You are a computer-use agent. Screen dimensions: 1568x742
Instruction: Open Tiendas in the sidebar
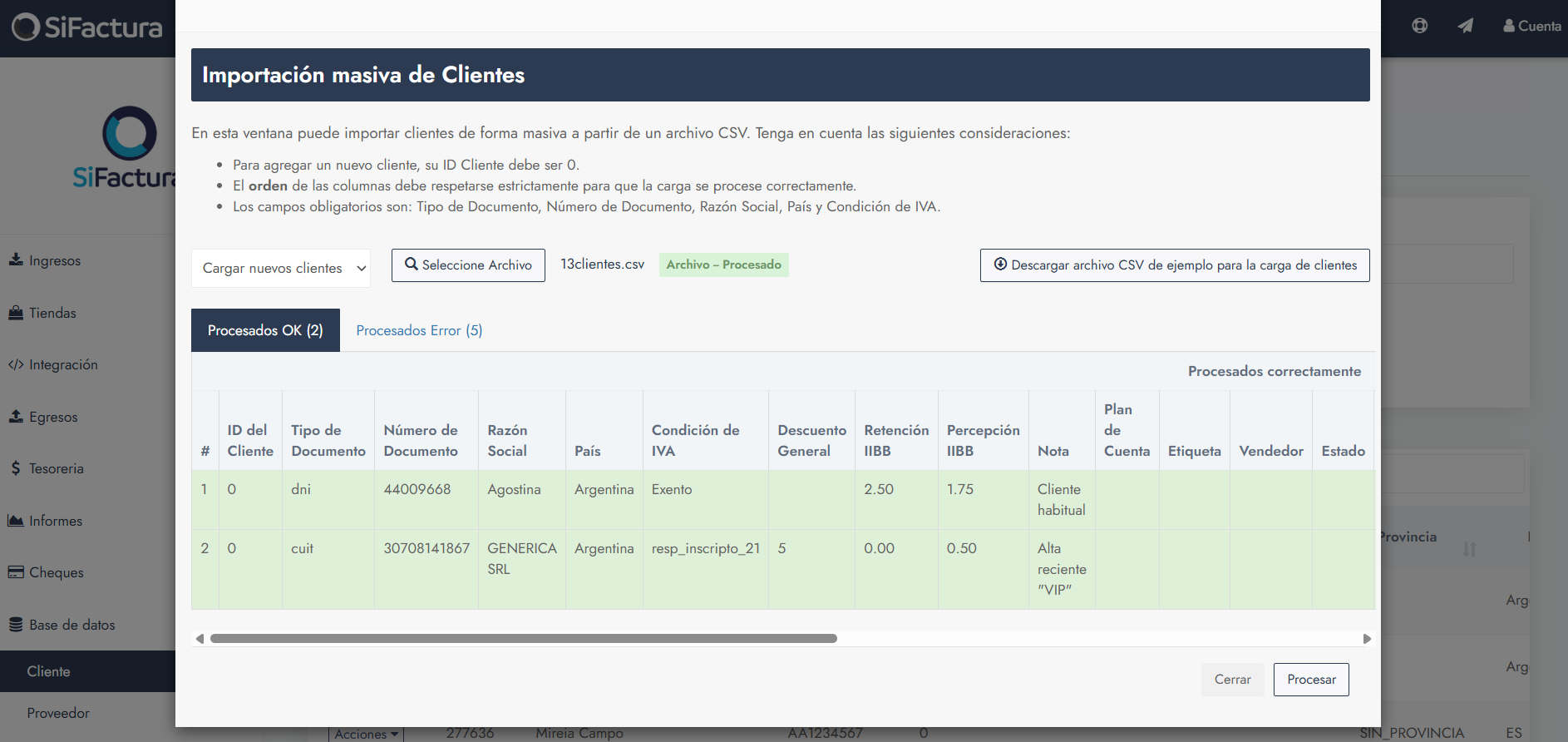pyautogui.click(x=52, y=313)
